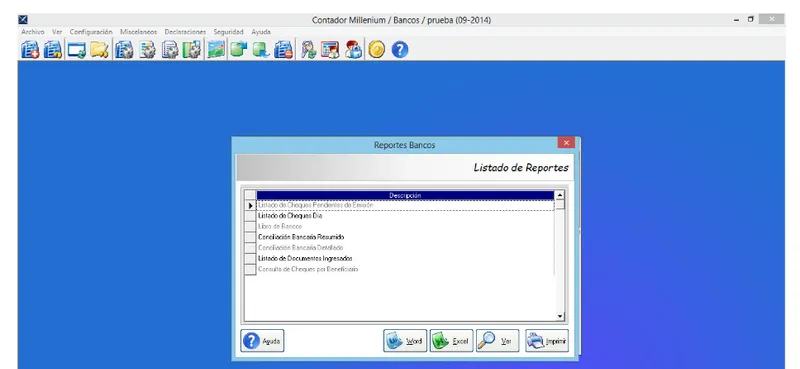Open the Ayuda menu
800x369 pixels.
point(261,32)
